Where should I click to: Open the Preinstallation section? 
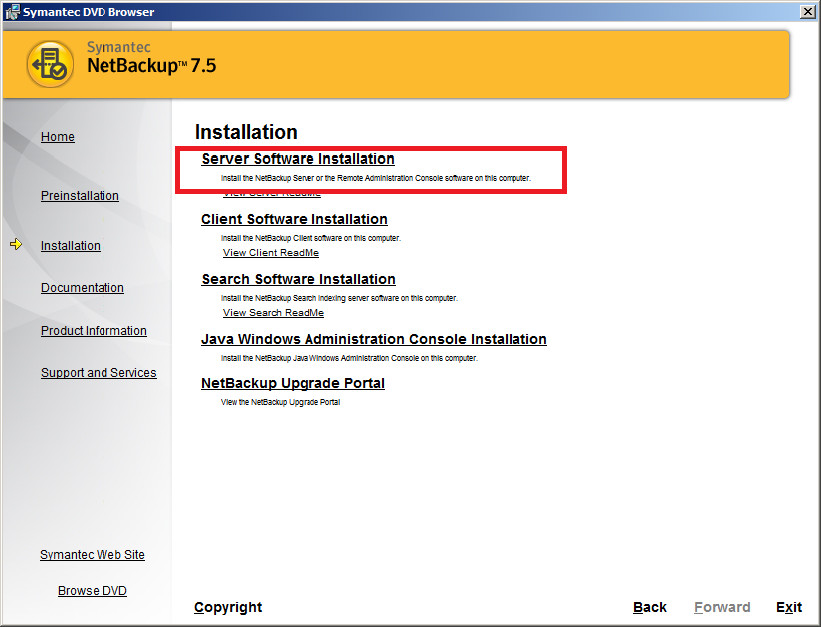coord(79,196)
